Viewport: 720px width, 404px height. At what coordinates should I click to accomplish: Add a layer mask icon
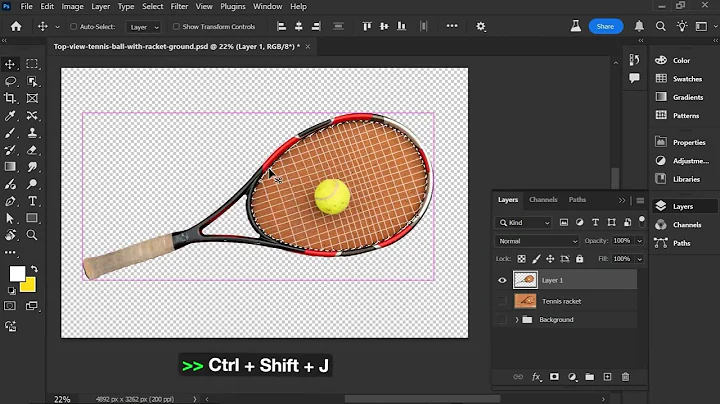point(554,377)
